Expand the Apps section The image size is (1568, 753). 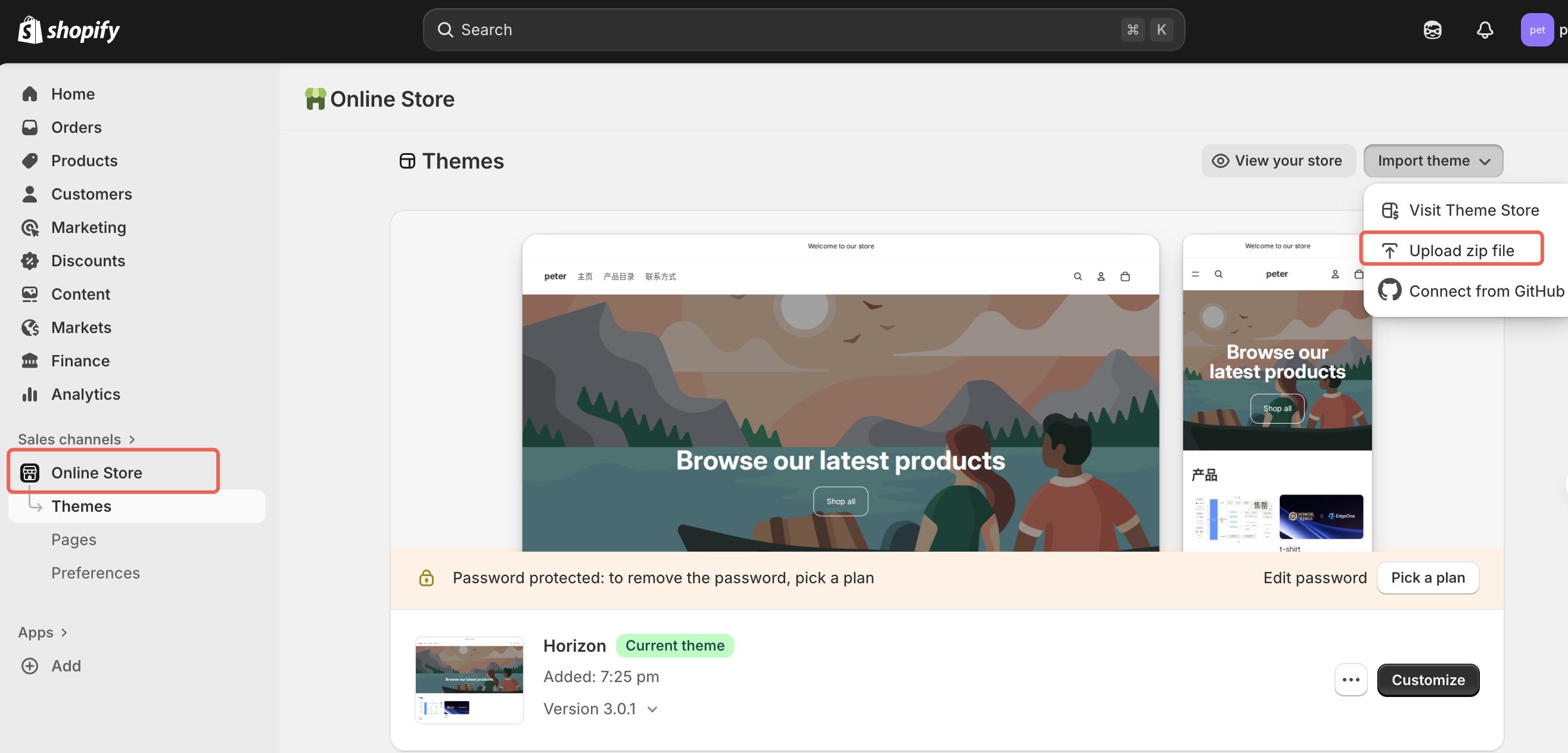pyautogui.click(x=43, y=632)
